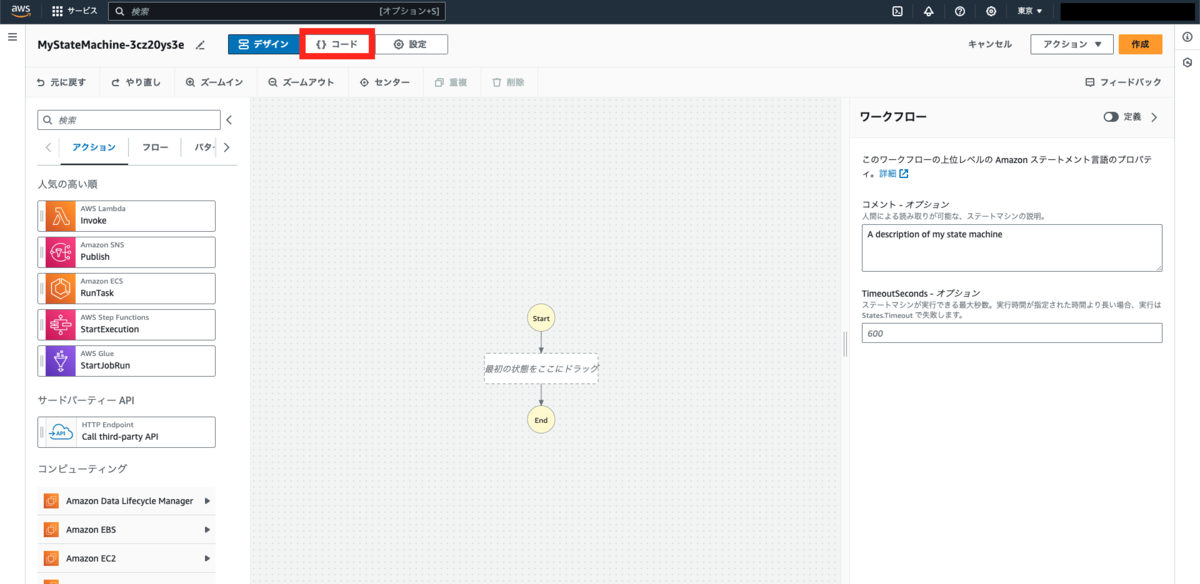Click センター to center canvas
This screenshot has height=584, width=1200.
385,82
